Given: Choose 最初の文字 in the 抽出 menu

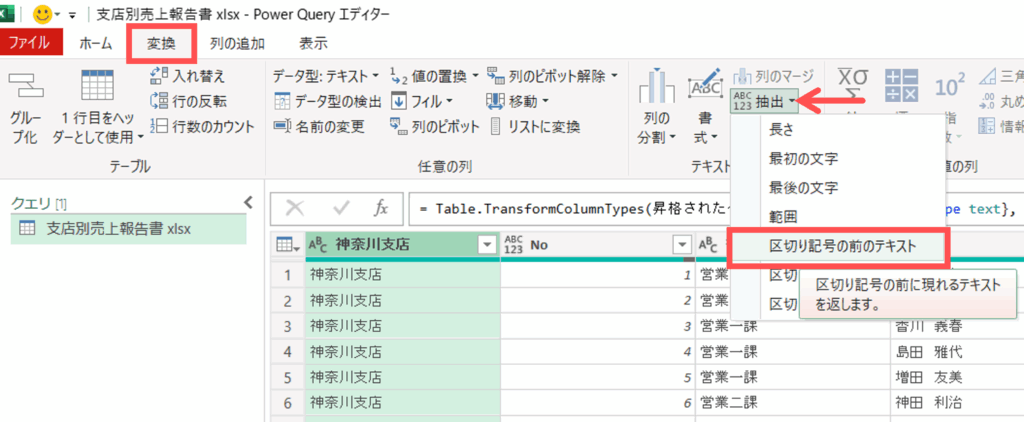Looking at the screenshot, I should (803, 158).
